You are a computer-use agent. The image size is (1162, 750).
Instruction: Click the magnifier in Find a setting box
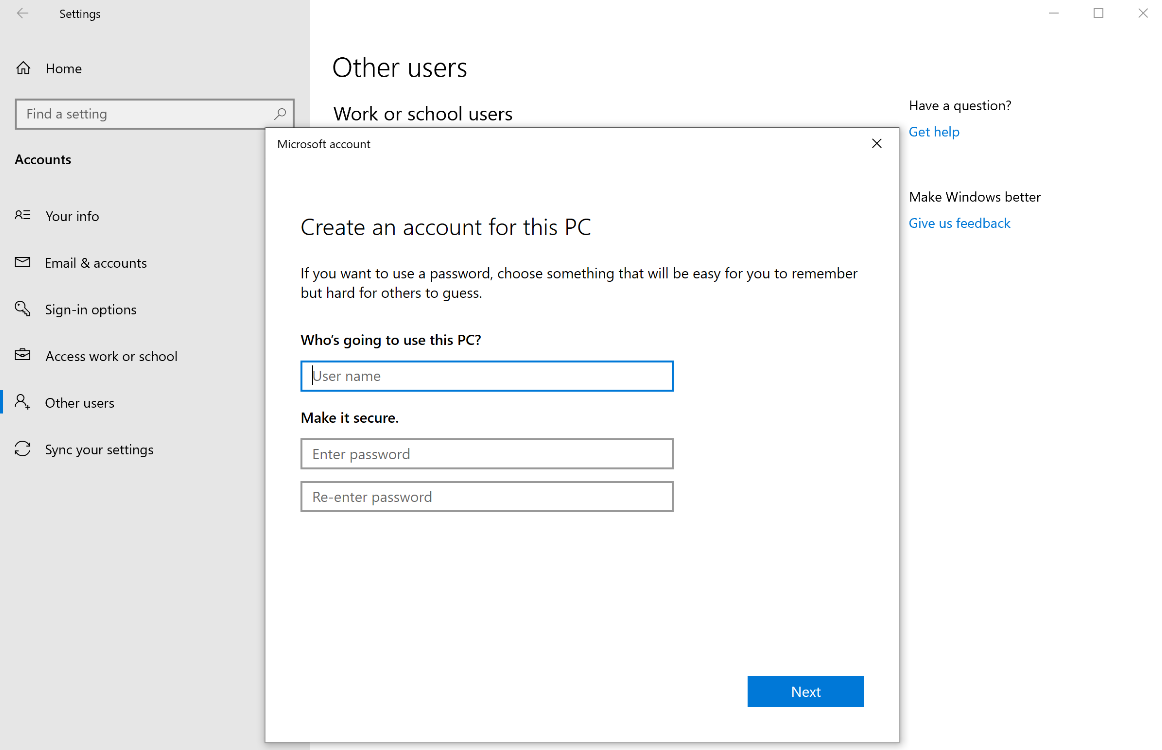coord(280,113)
